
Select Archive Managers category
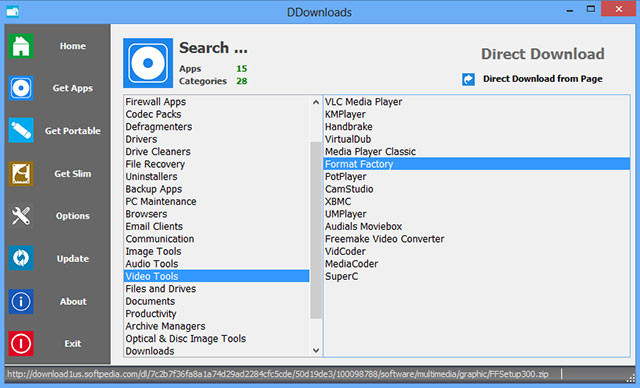tap(217, 326)
